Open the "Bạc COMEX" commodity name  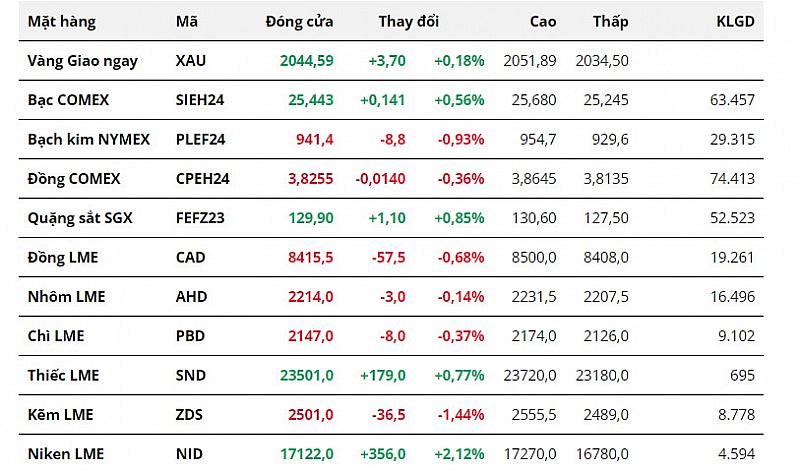(68, 100)
